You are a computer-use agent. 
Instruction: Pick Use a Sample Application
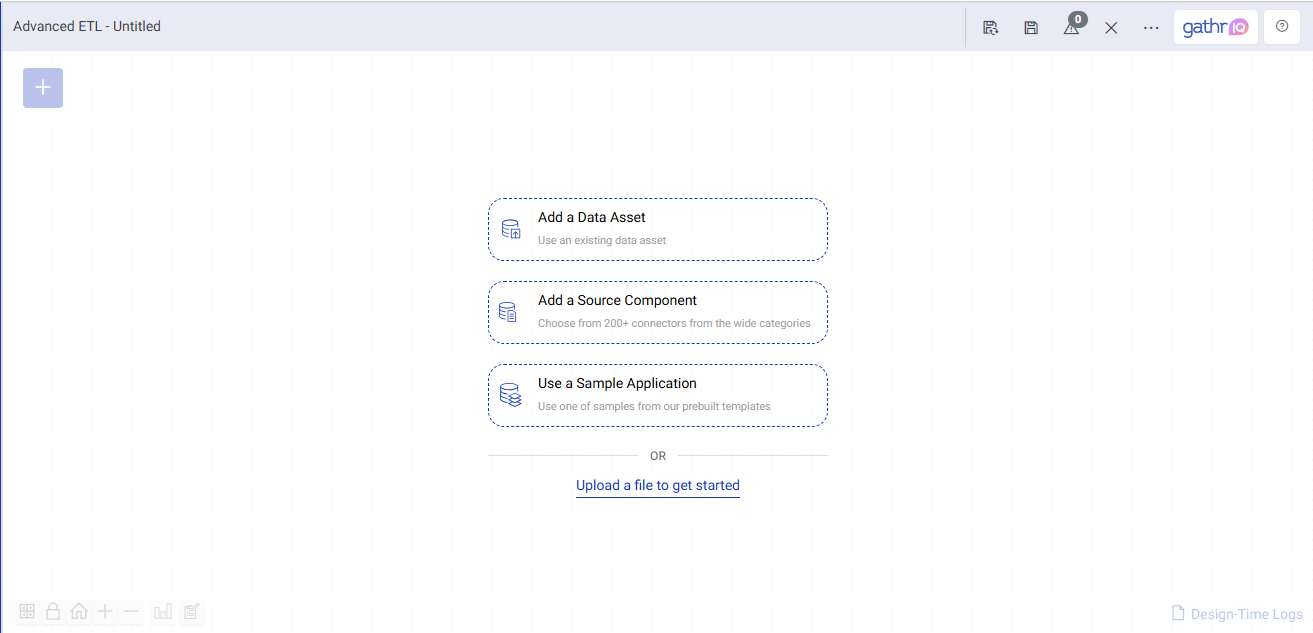pyautogui.click(x=657, y=395)
